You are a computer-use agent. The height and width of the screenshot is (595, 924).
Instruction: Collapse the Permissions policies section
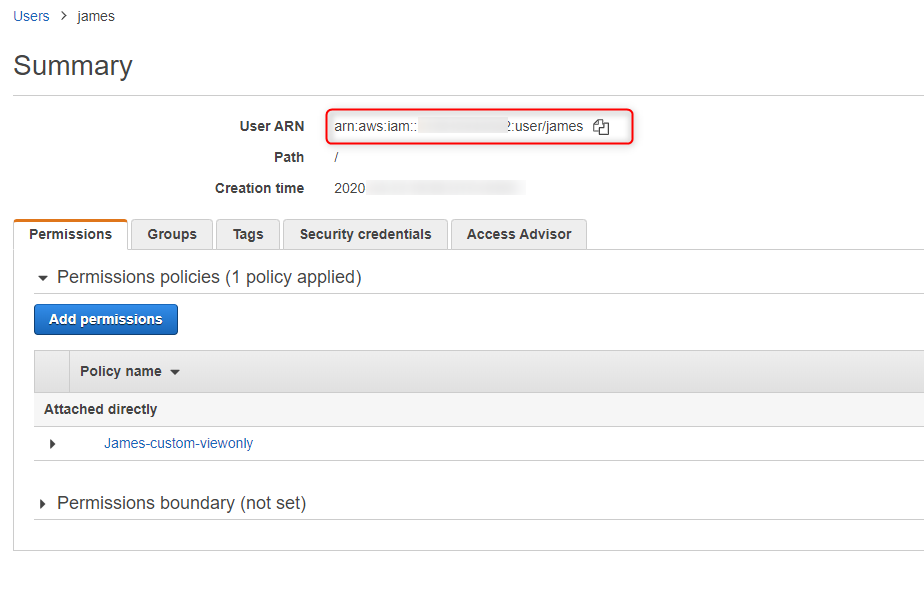[43, 278]
